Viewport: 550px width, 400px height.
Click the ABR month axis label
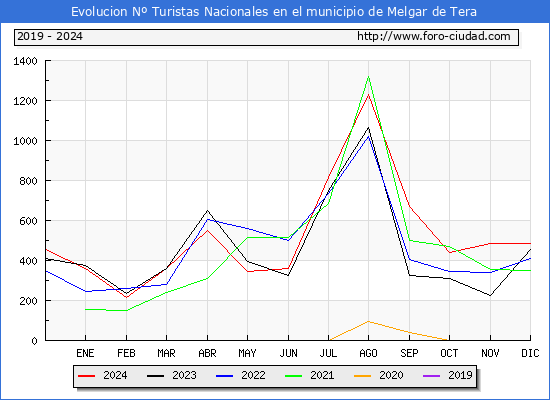click(207, 353)
